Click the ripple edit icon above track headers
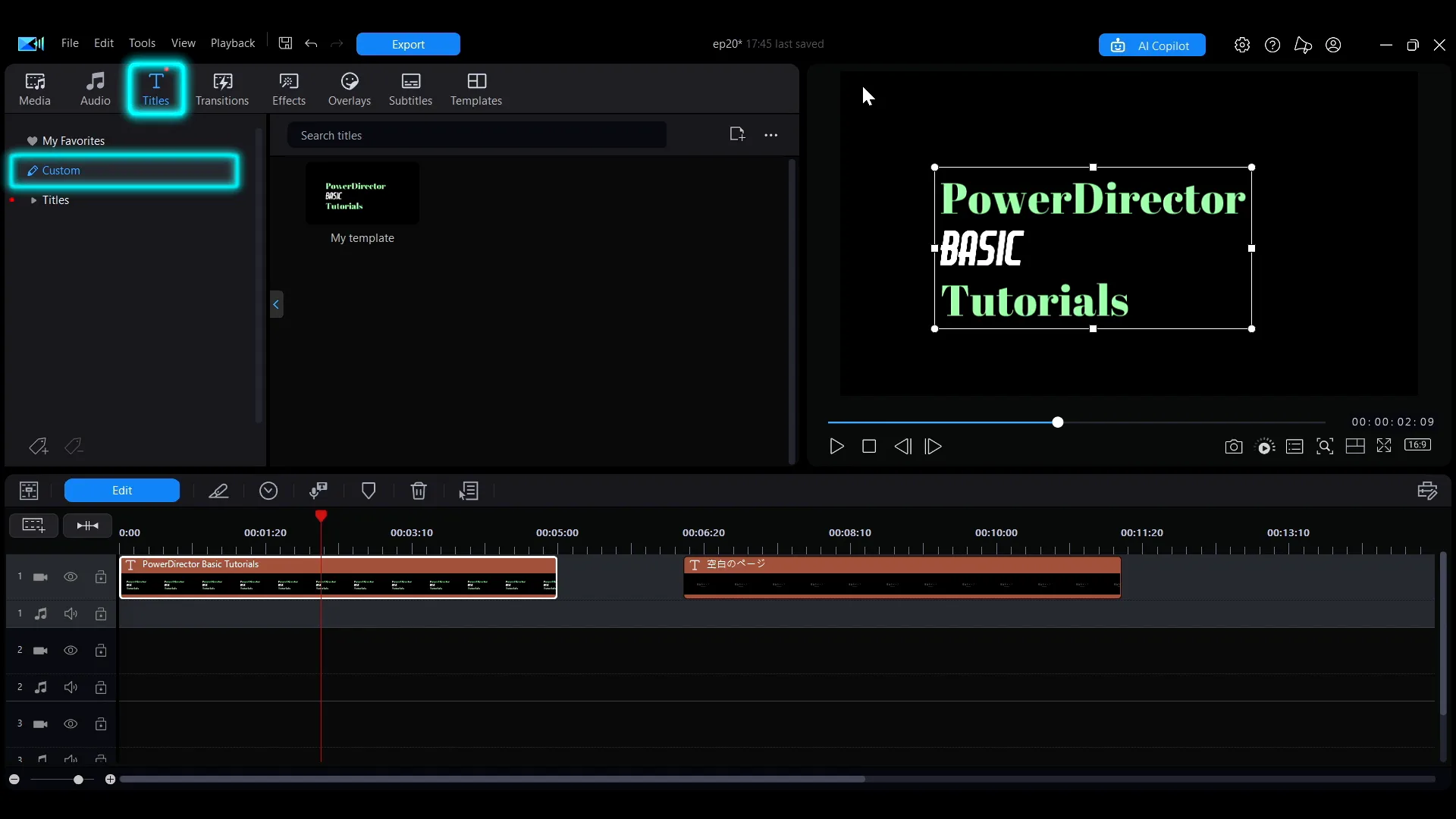1456x819 pixels. [x=87, y=525]
